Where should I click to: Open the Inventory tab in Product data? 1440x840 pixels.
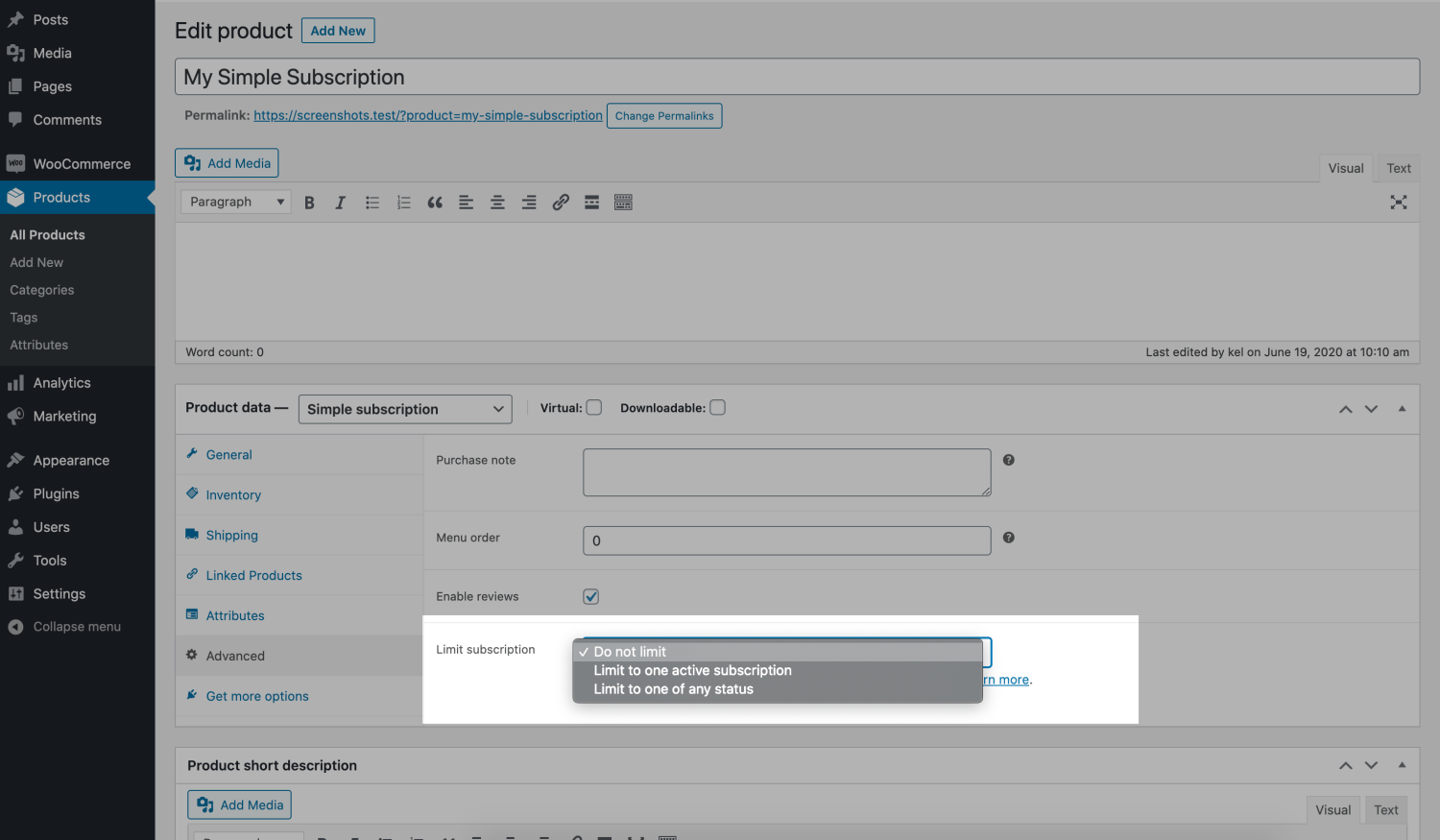coord(231,494)
